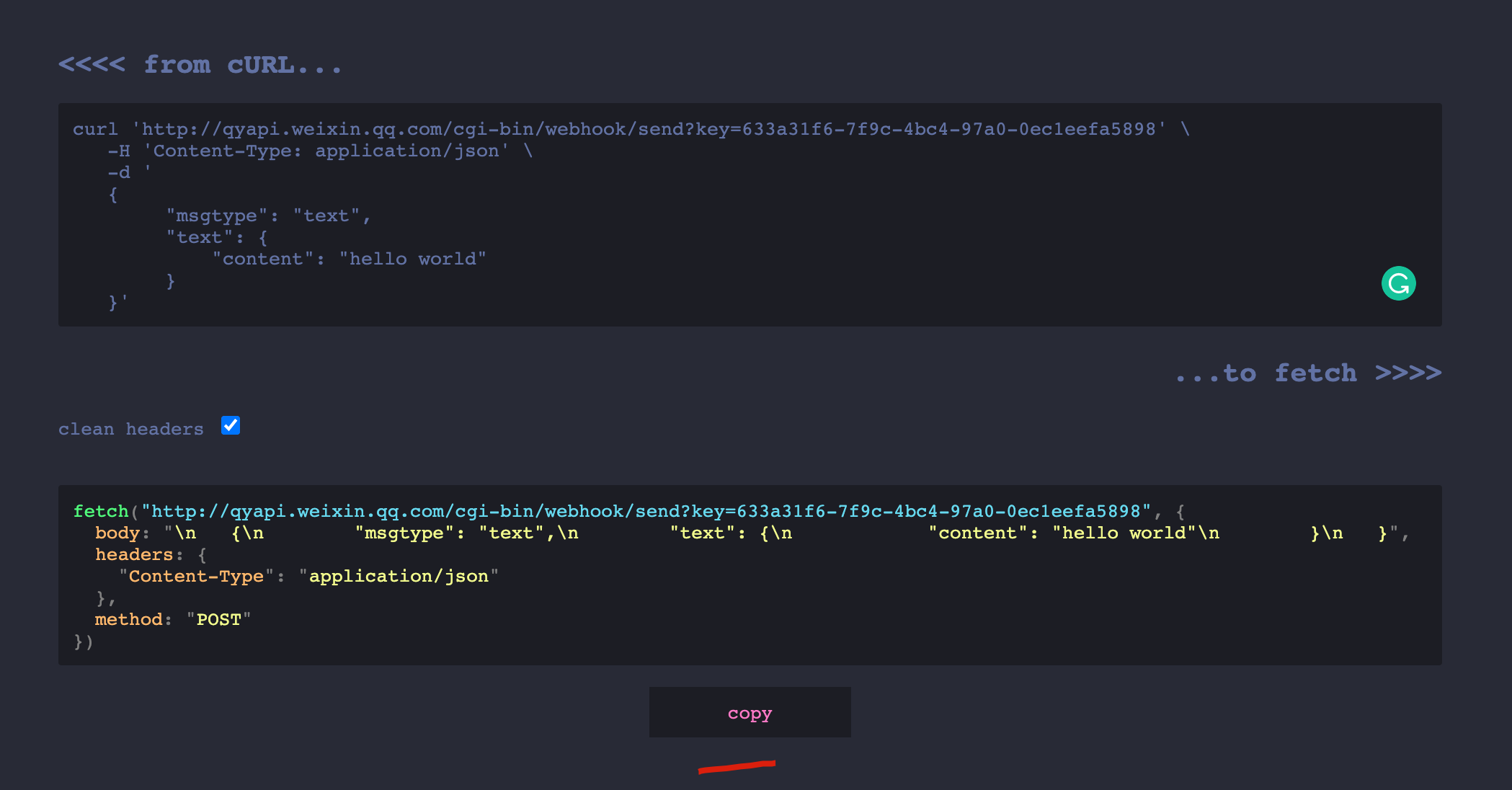The width and height of the screenshot is (1512, 790).
Task: Click the curl URL line in input
Action: pyautogui.click(x=631, y=130)
